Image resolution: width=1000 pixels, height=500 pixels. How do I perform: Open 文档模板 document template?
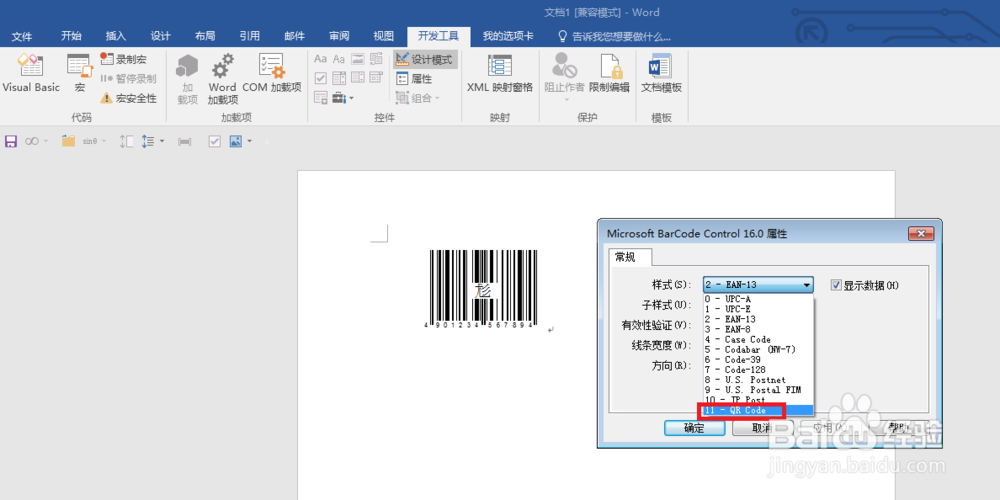click(x=661, y=73)
